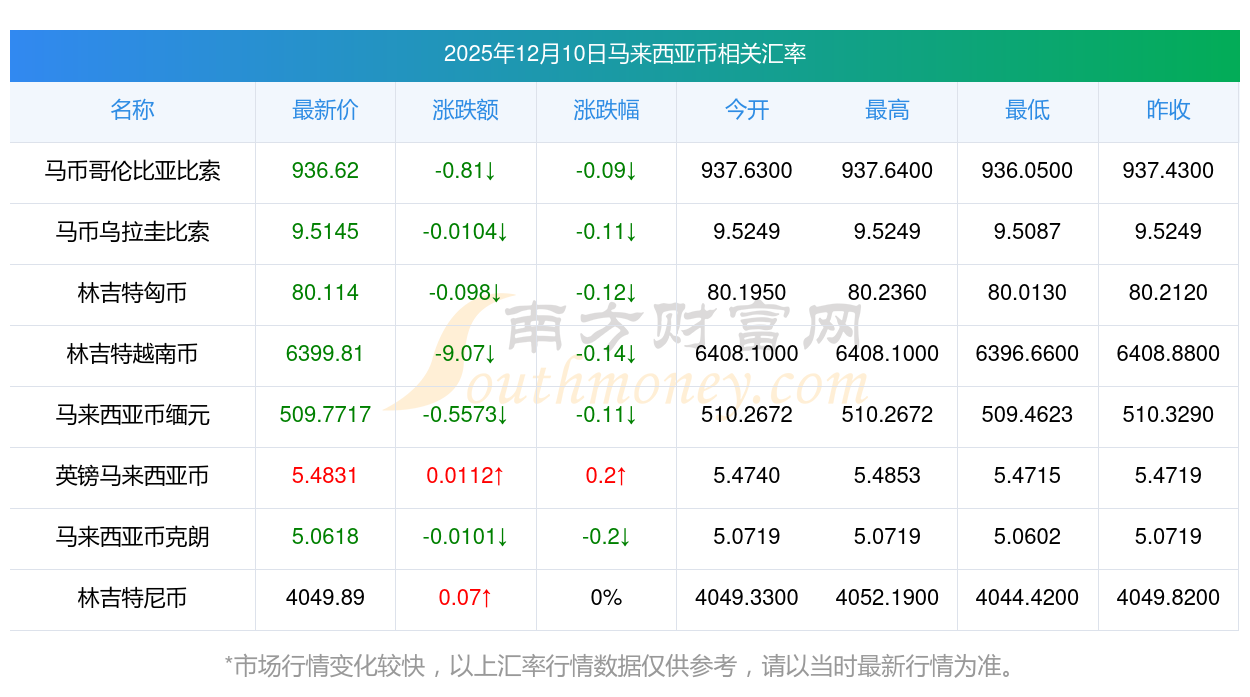This screenshot has height=697, width=1250.
Task: Click the '最低' column header
Action: (x=1028, y=110)
